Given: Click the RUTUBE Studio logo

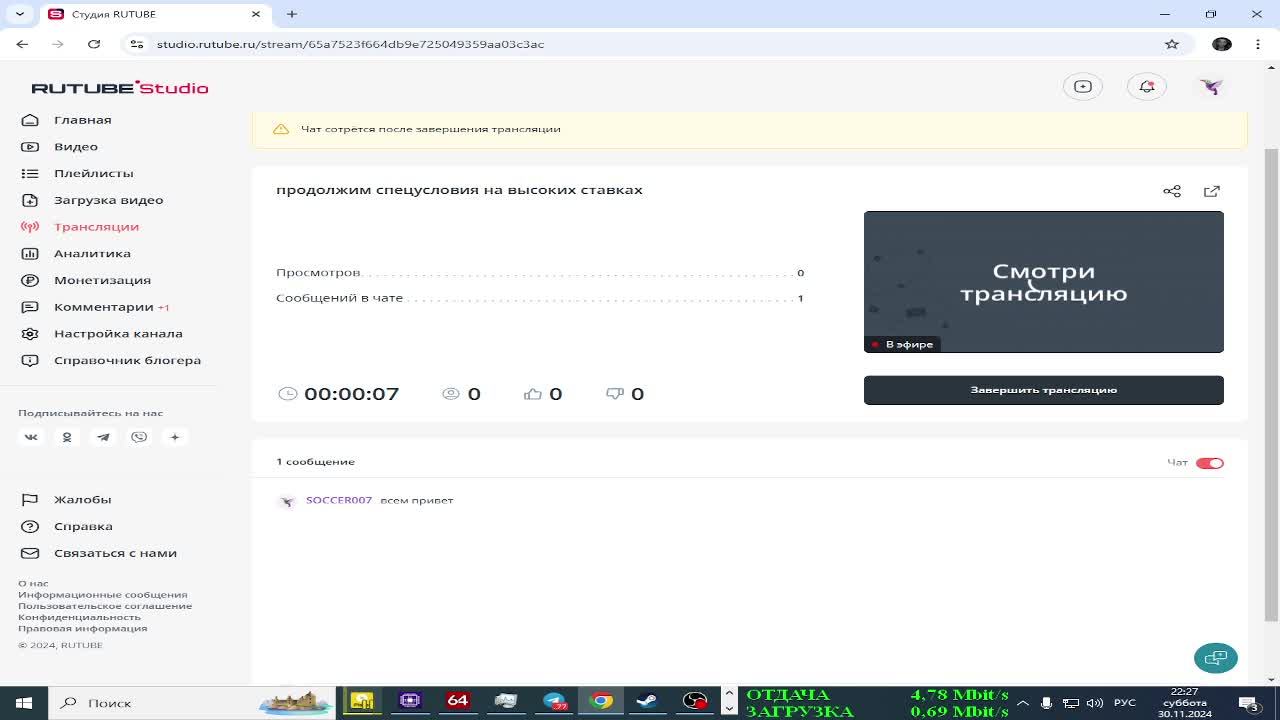Looking at the screenshot, I should (x=120, y=88).
